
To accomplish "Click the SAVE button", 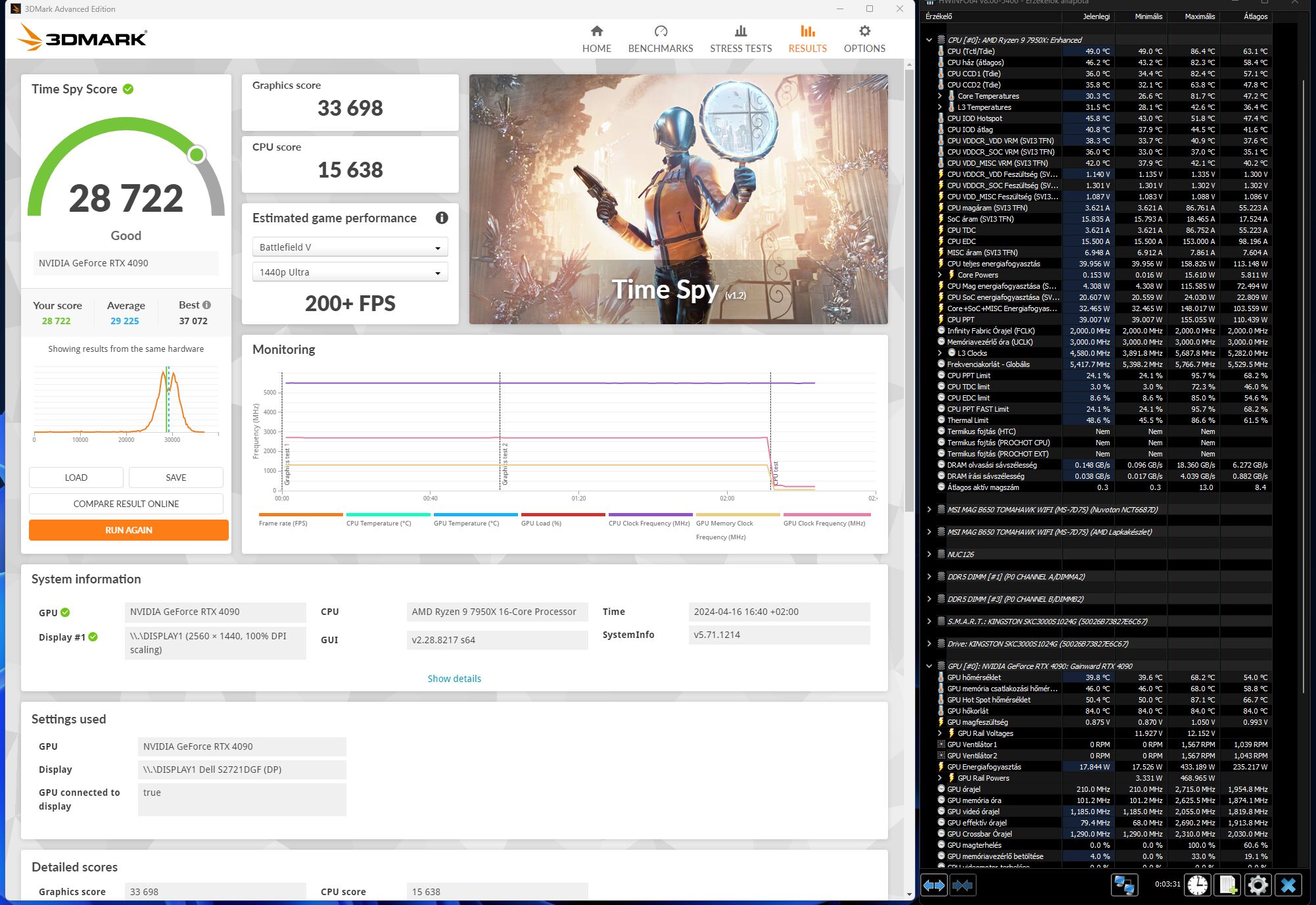I will tap(176, 477).
